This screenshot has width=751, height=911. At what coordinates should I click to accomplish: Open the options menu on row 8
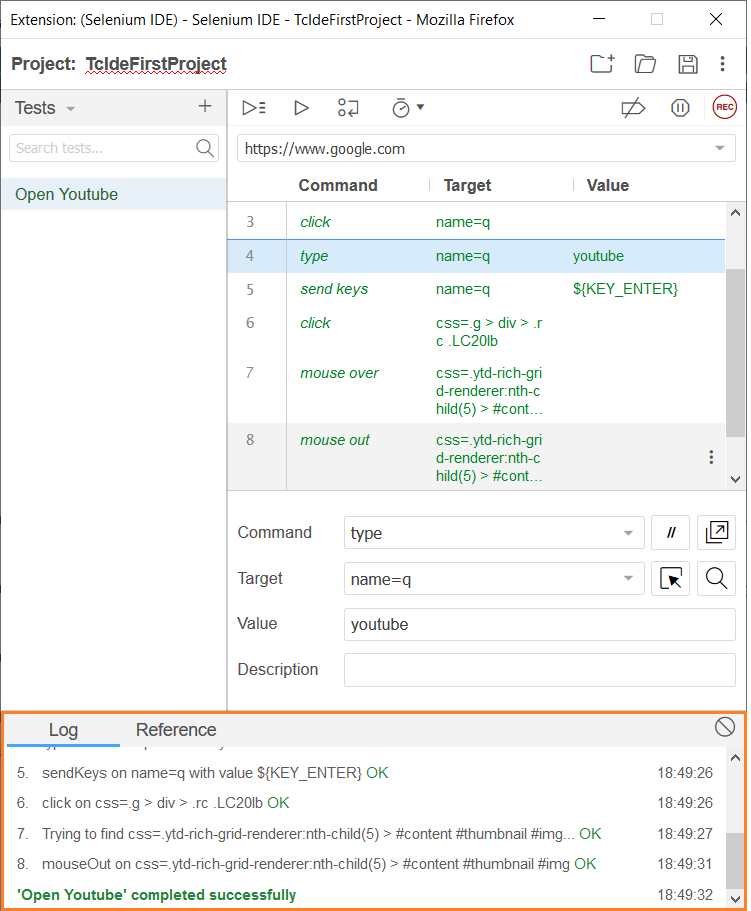pyautogui.click(x=711, y=457)
